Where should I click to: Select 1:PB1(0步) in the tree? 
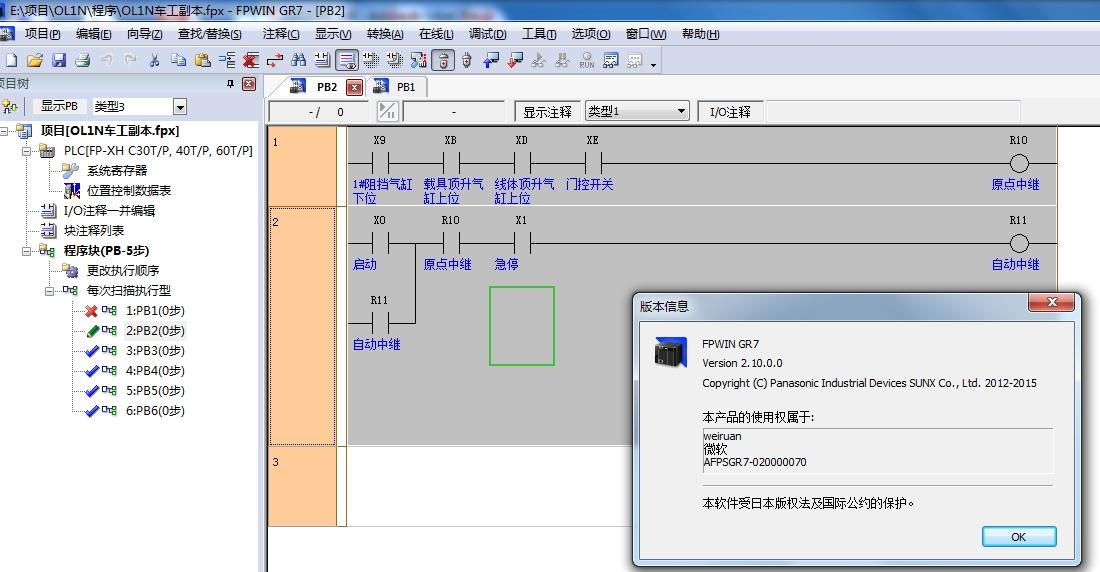click(155, 310)
